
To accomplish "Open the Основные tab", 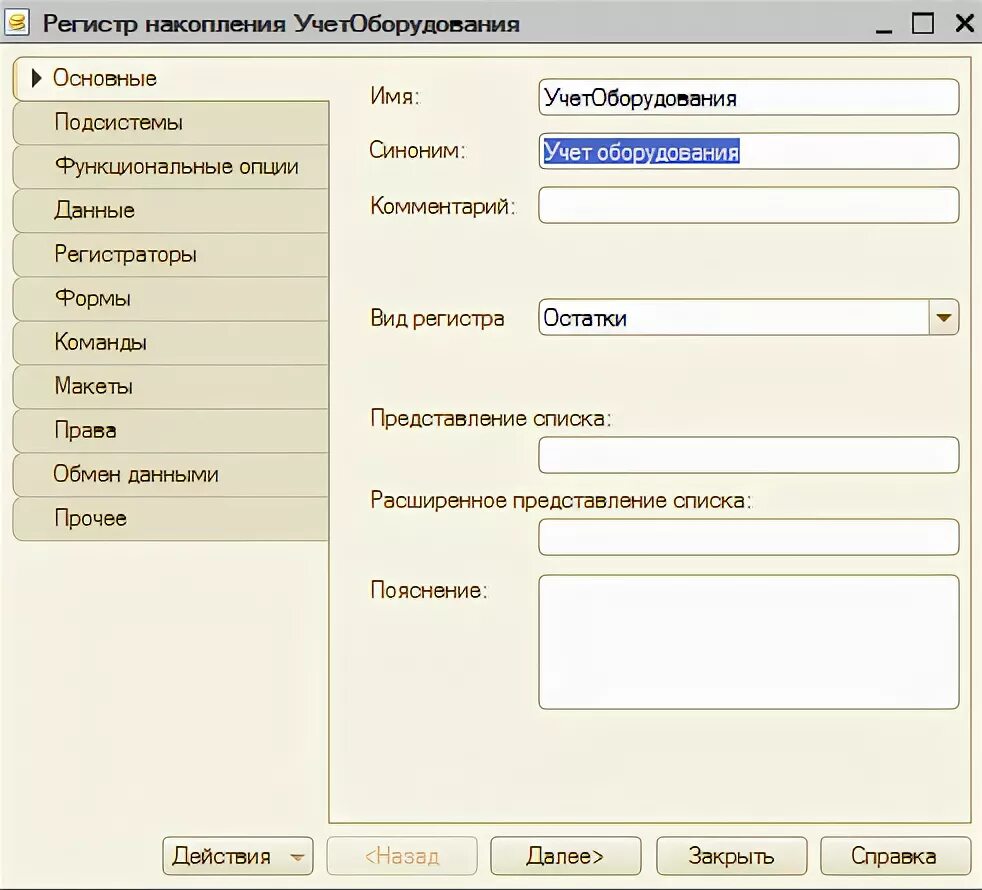I will tap(171, 78).
